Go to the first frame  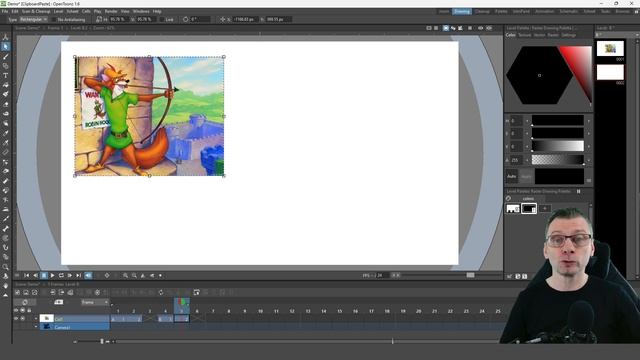pyautogui.click(x=27, y=276)
